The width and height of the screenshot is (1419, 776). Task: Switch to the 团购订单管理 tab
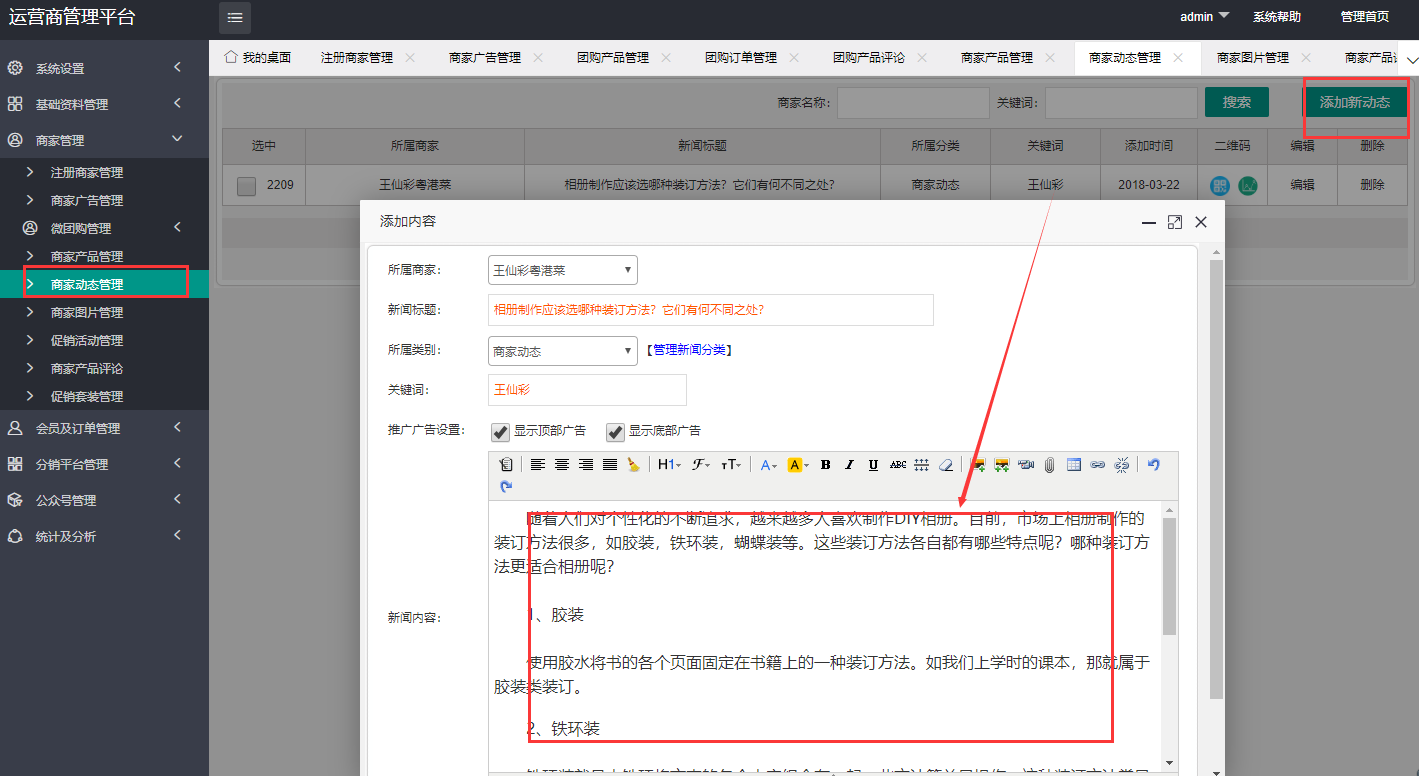740,58
